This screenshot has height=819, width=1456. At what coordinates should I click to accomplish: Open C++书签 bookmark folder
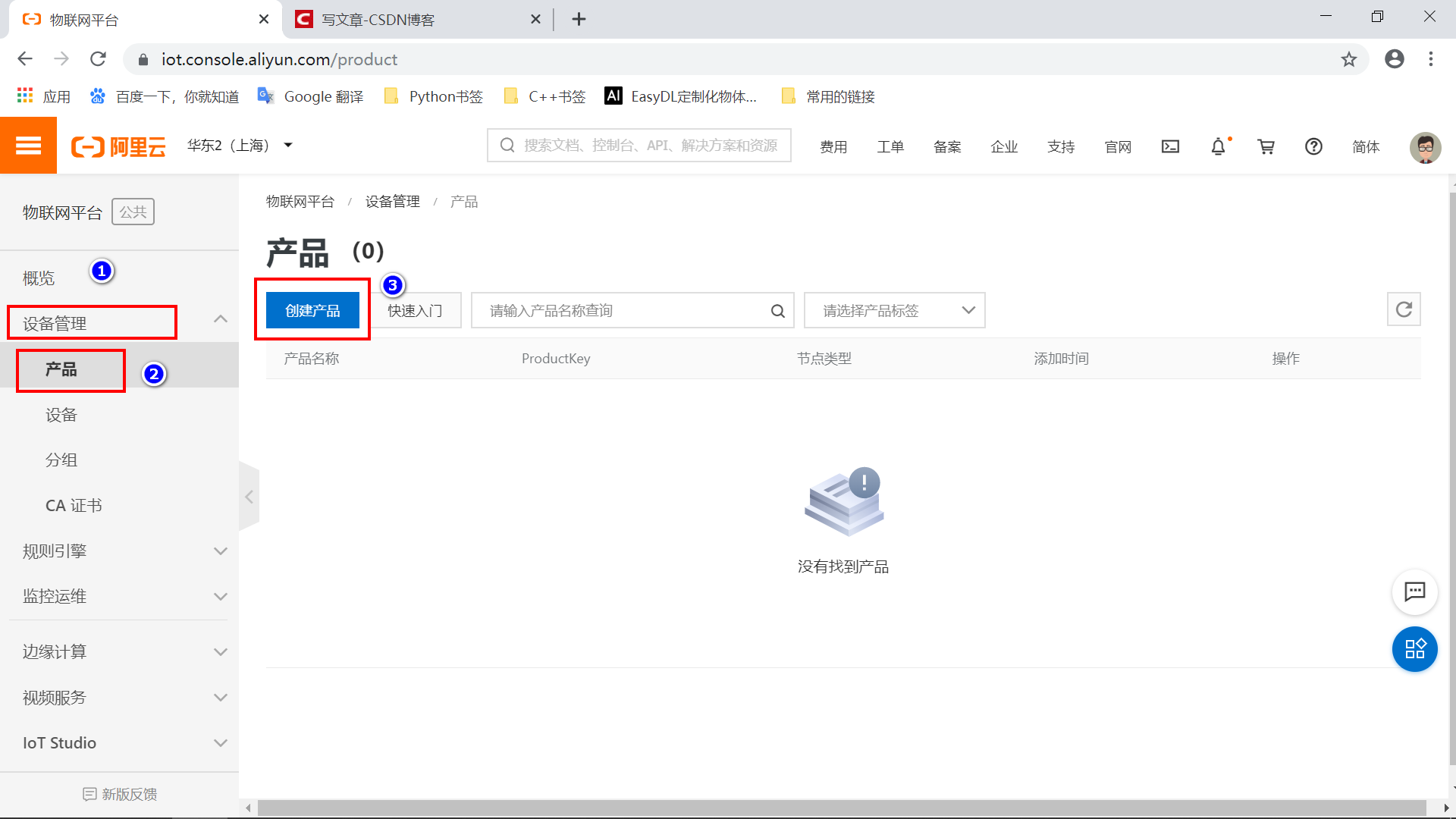click(x=544, y=96)
